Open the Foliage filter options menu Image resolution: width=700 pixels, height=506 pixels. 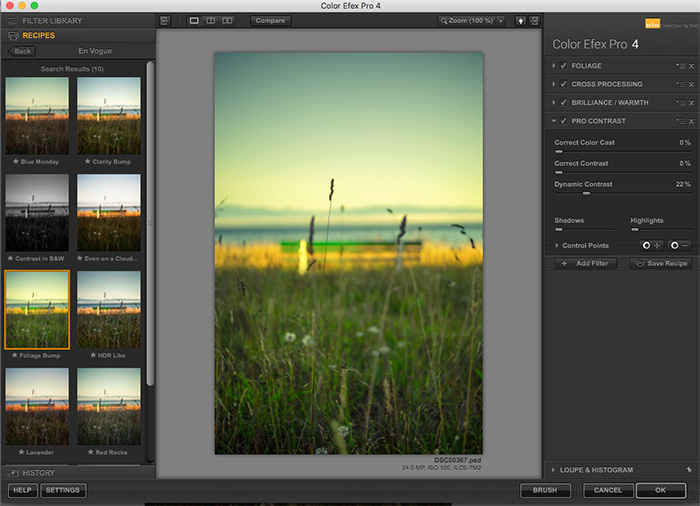point(681,66)
